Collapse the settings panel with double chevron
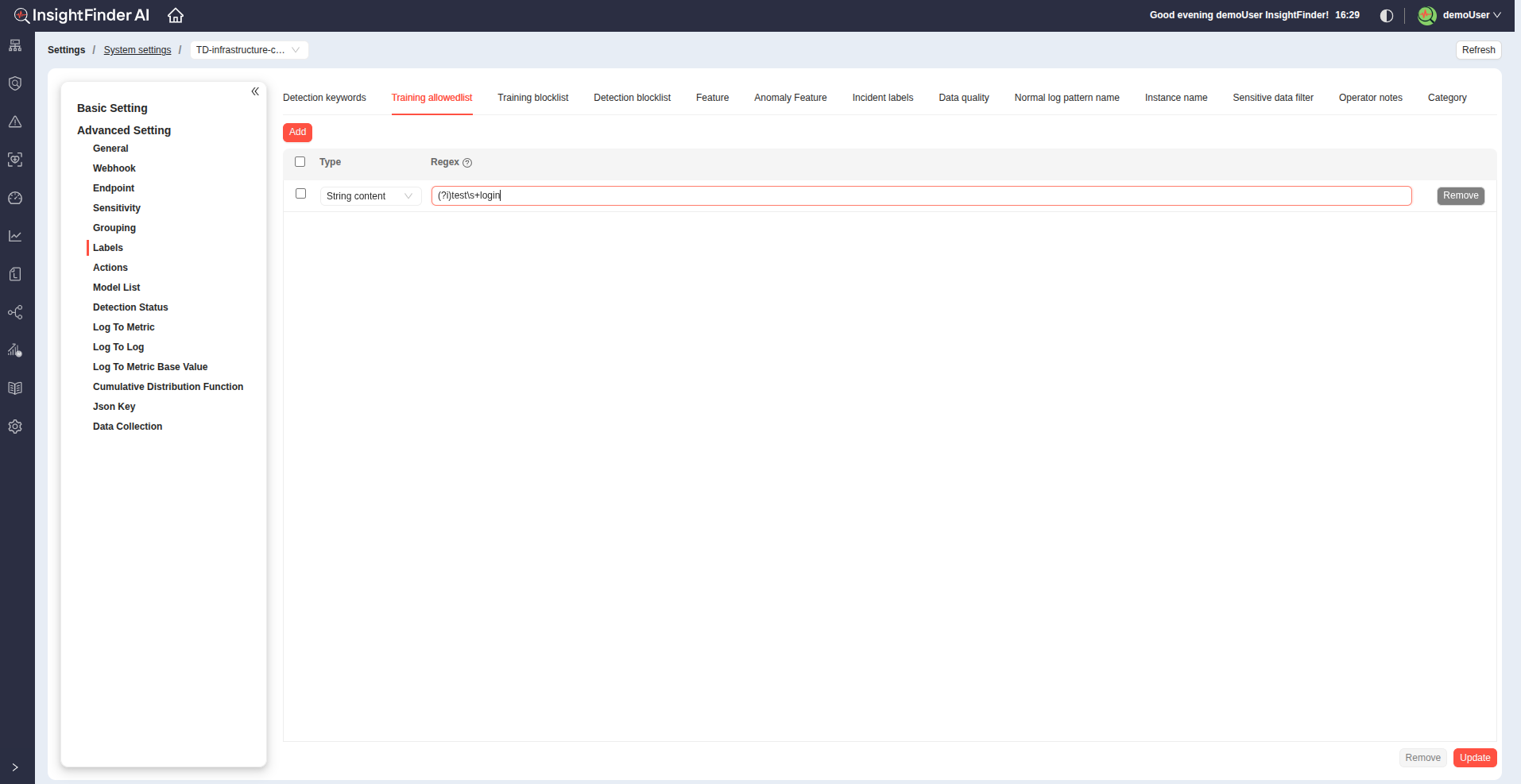Screen dimensions: 1521x784 click(255, 91)
